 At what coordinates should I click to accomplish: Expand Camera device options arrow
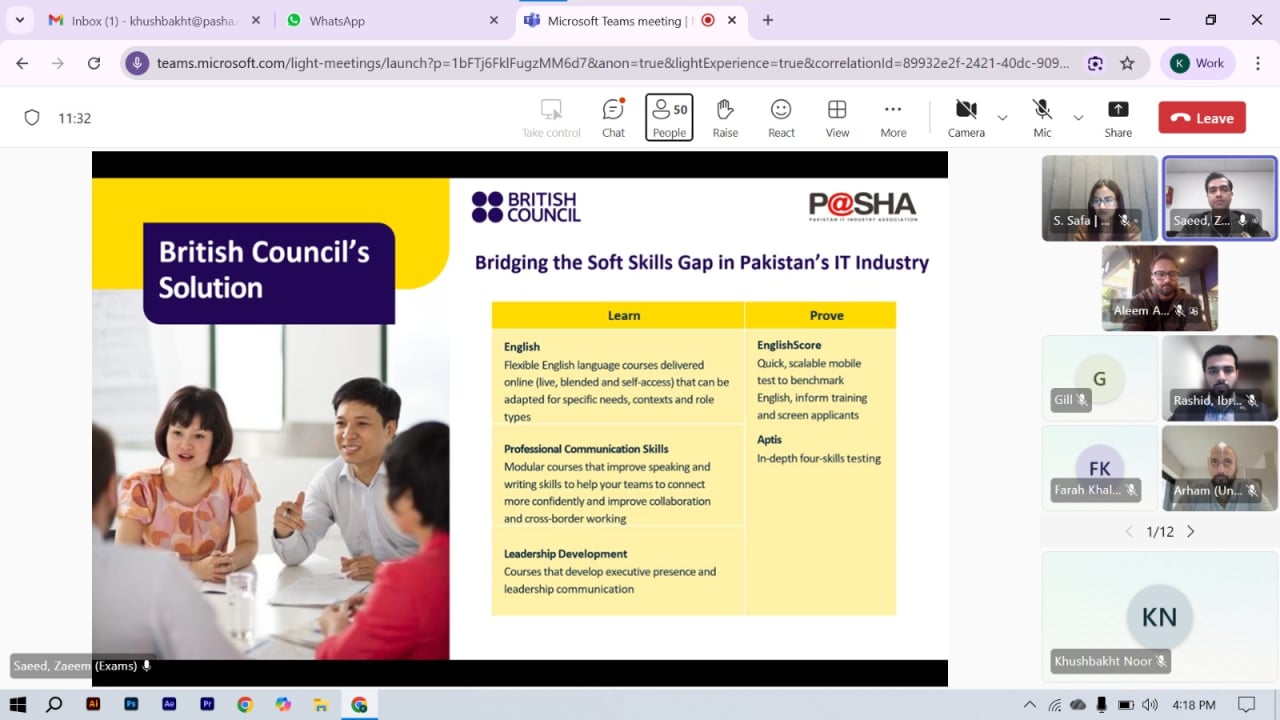point(1002,118)
